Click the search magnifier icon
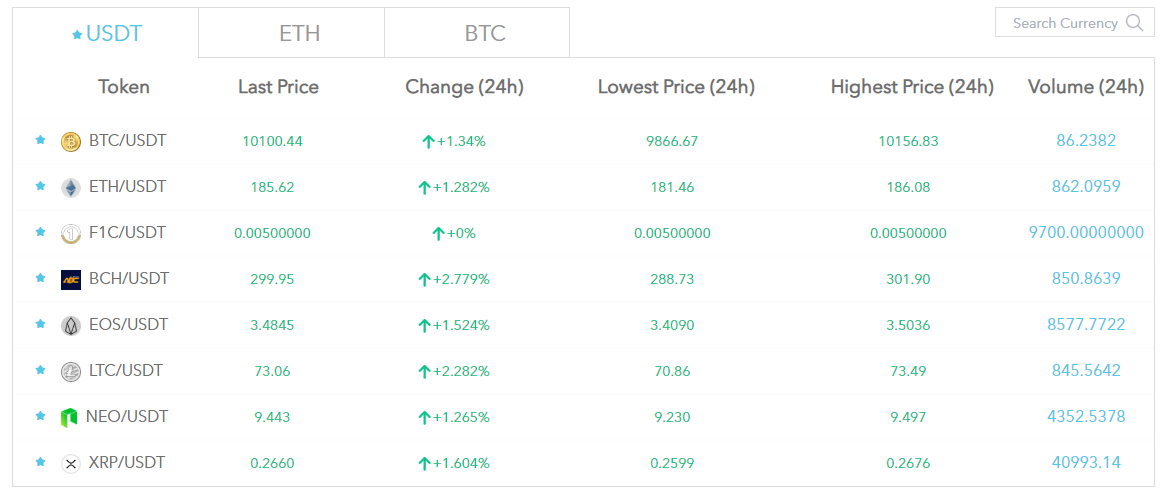The height and width of the screenshot is (495, 1162). (x=1134, y=23)
